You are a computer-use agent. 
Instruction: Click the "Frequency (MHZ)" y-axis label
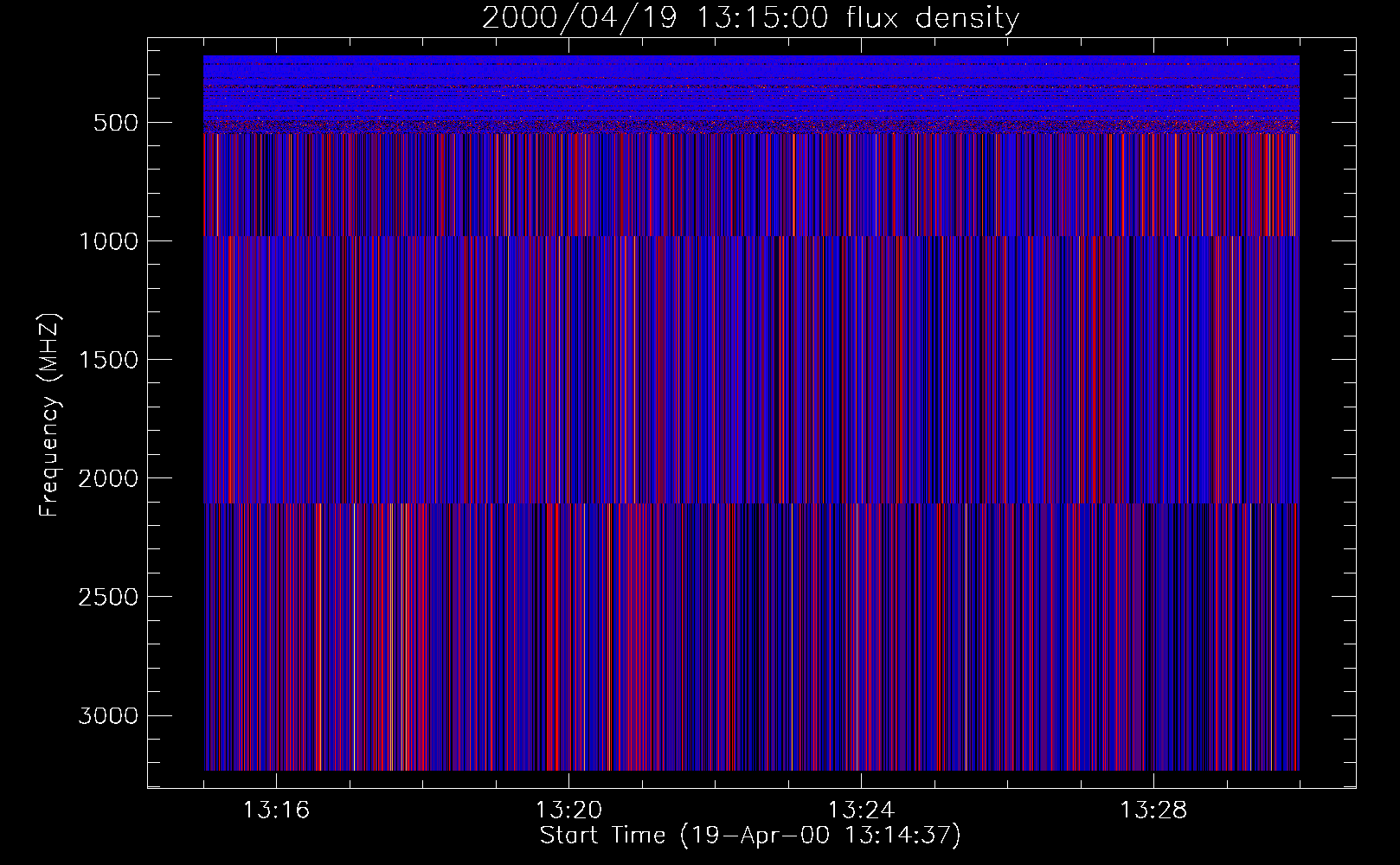pos(50,415)
